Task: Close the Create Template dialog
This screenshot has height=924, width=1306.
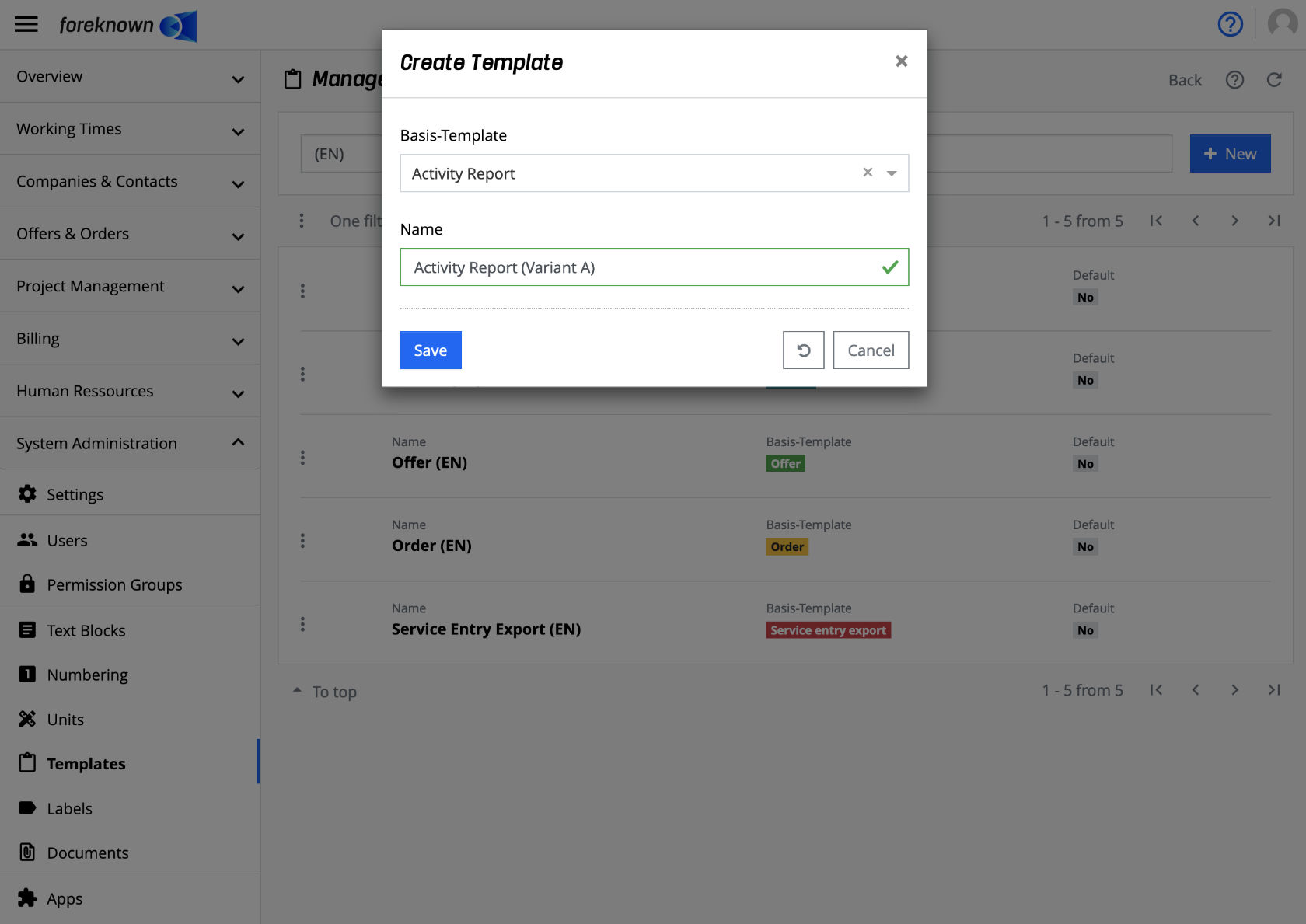Action: 902,61
